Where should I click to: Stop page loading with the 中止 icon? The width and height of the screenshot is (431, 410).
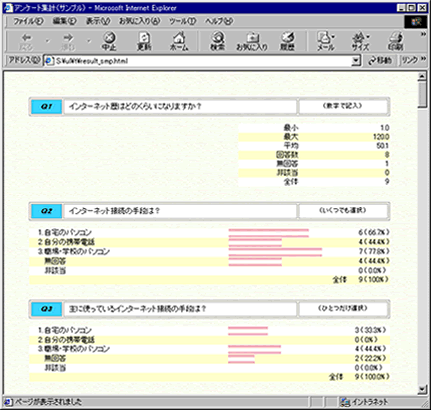pos(109,41)
